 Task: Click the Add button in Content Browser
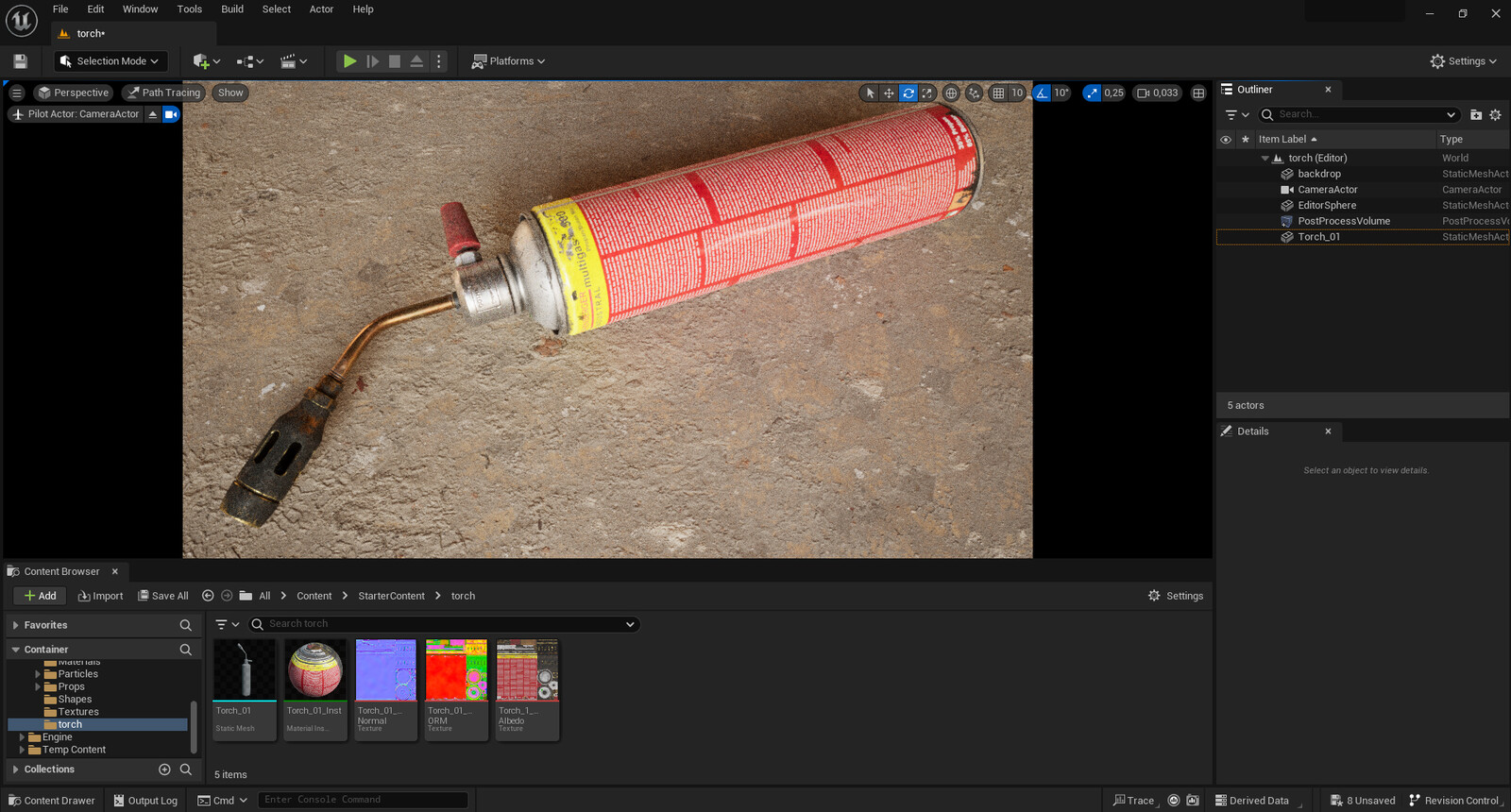pos(40,596)
